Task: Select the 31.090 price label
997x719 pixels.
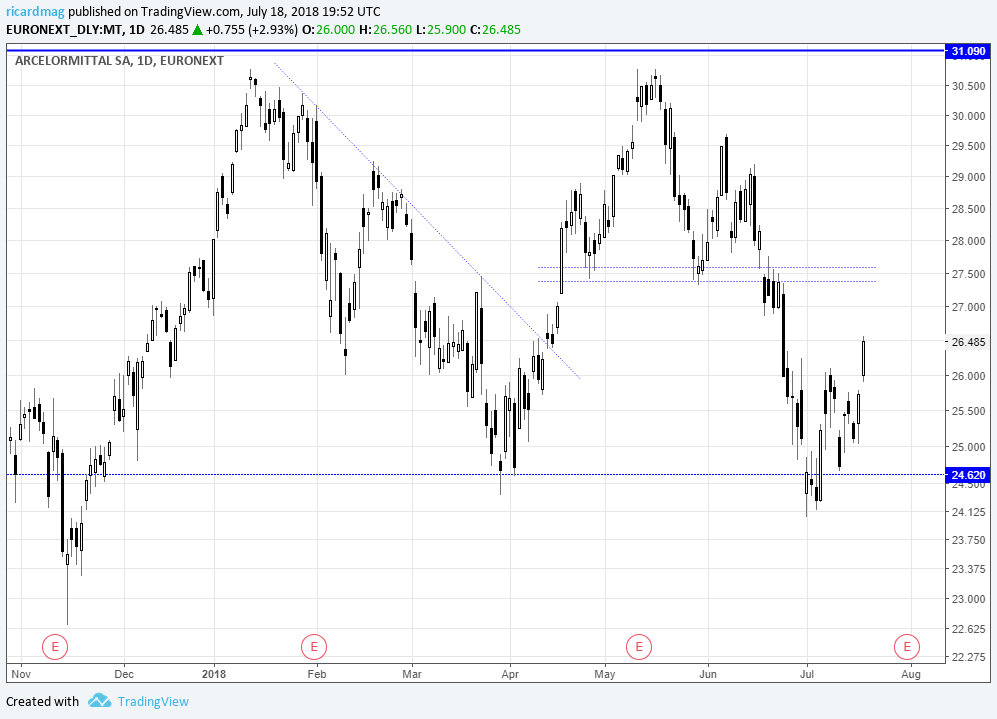Action: point(968,51)
